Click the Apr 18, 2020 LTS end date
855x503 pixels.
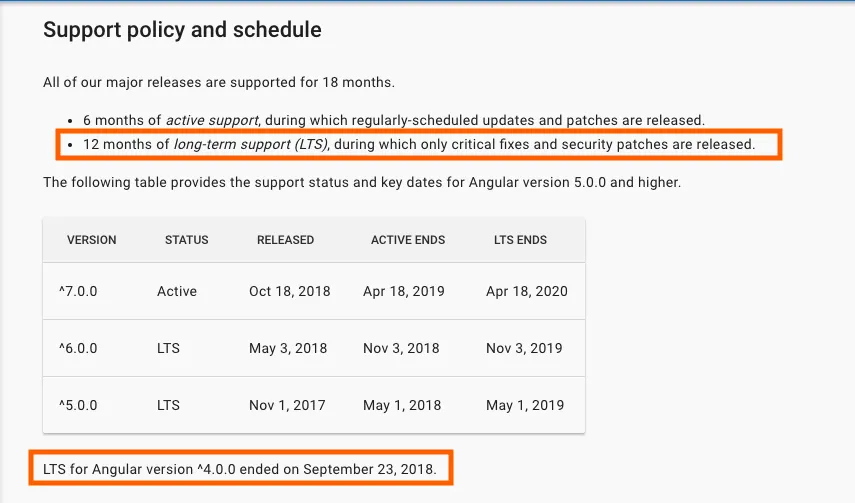point(526,292)
